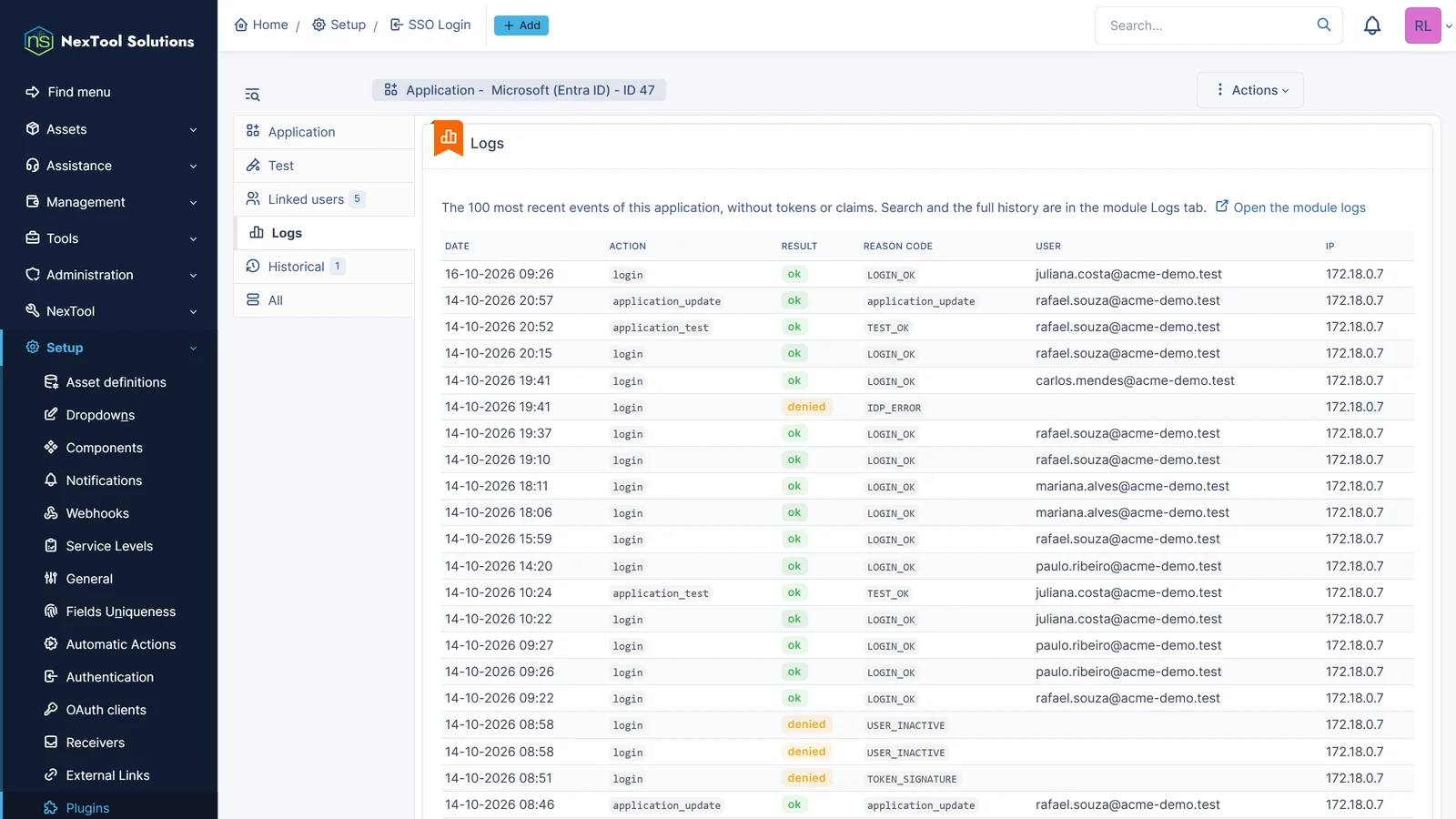The height and width of the screenshot is (819, 1456).
Task: Click the Application Microsoft (Entra ID) title badge
Action: point(519,90)
